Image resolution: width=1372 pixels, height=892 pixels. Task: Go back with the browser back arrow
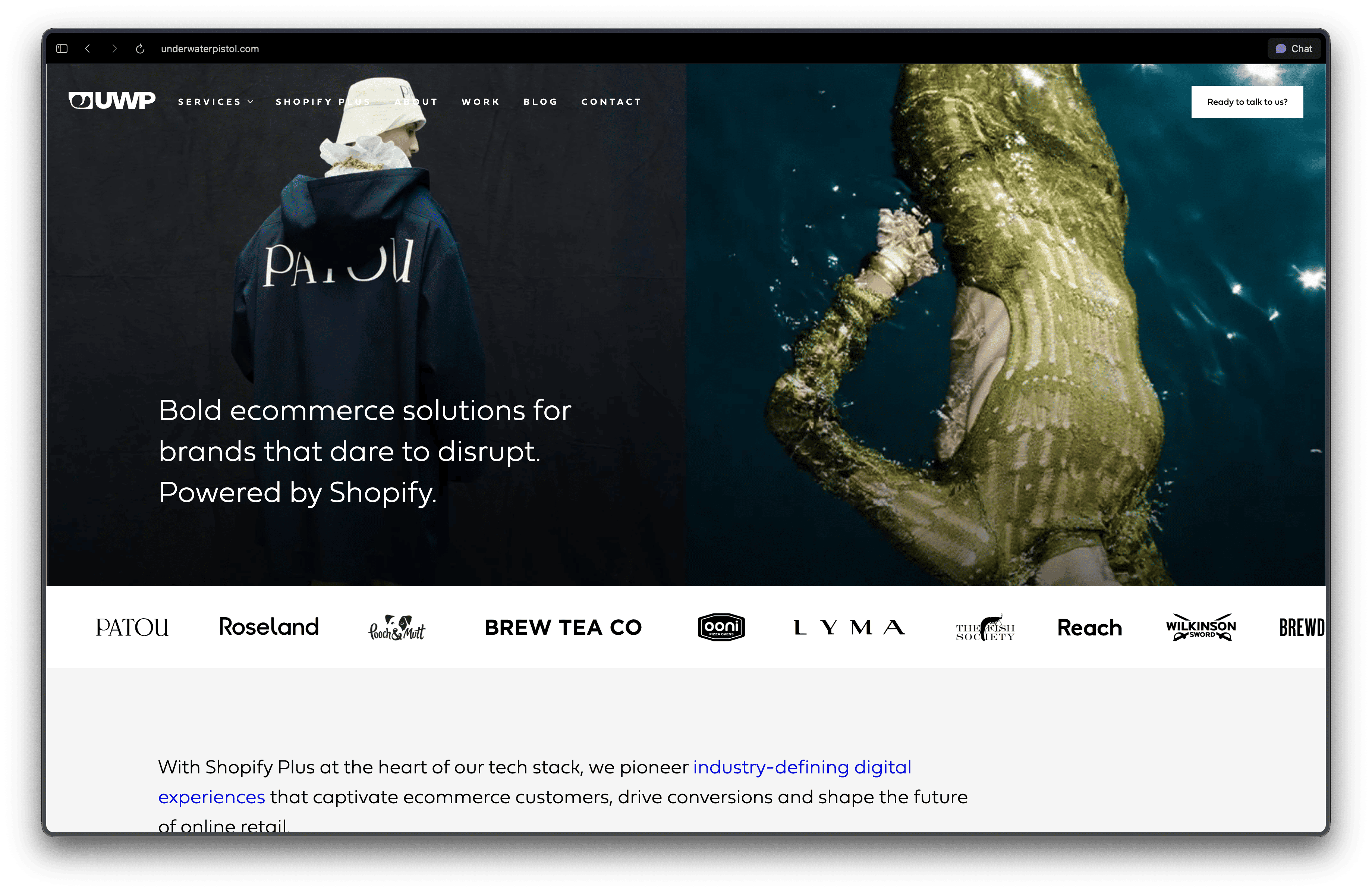88,49
